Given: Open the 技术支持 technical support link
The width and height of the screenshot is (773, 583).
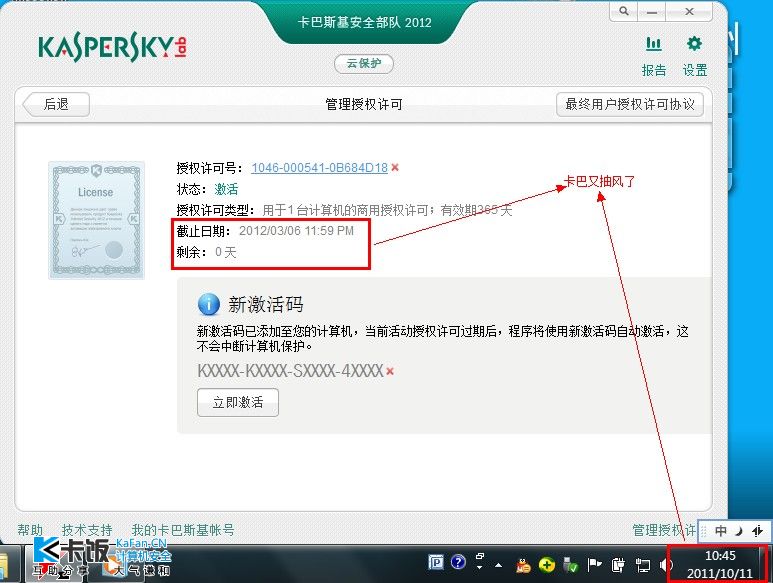Looking at the screenshot, I should (87, 530).
